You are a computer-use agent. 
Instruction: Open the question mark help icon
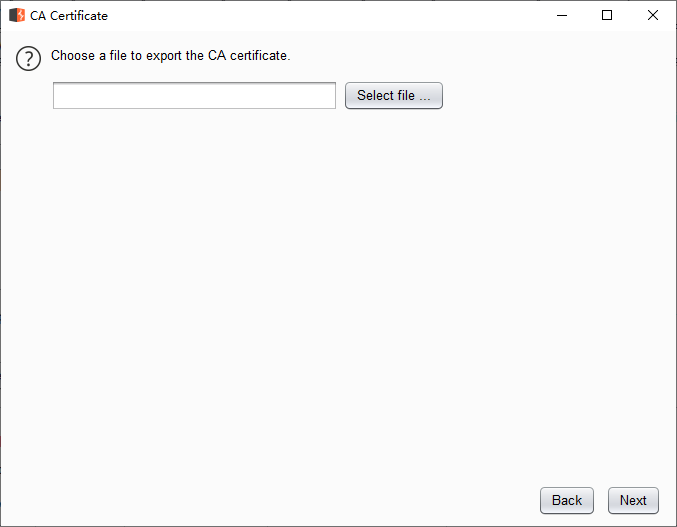point(28,58)
